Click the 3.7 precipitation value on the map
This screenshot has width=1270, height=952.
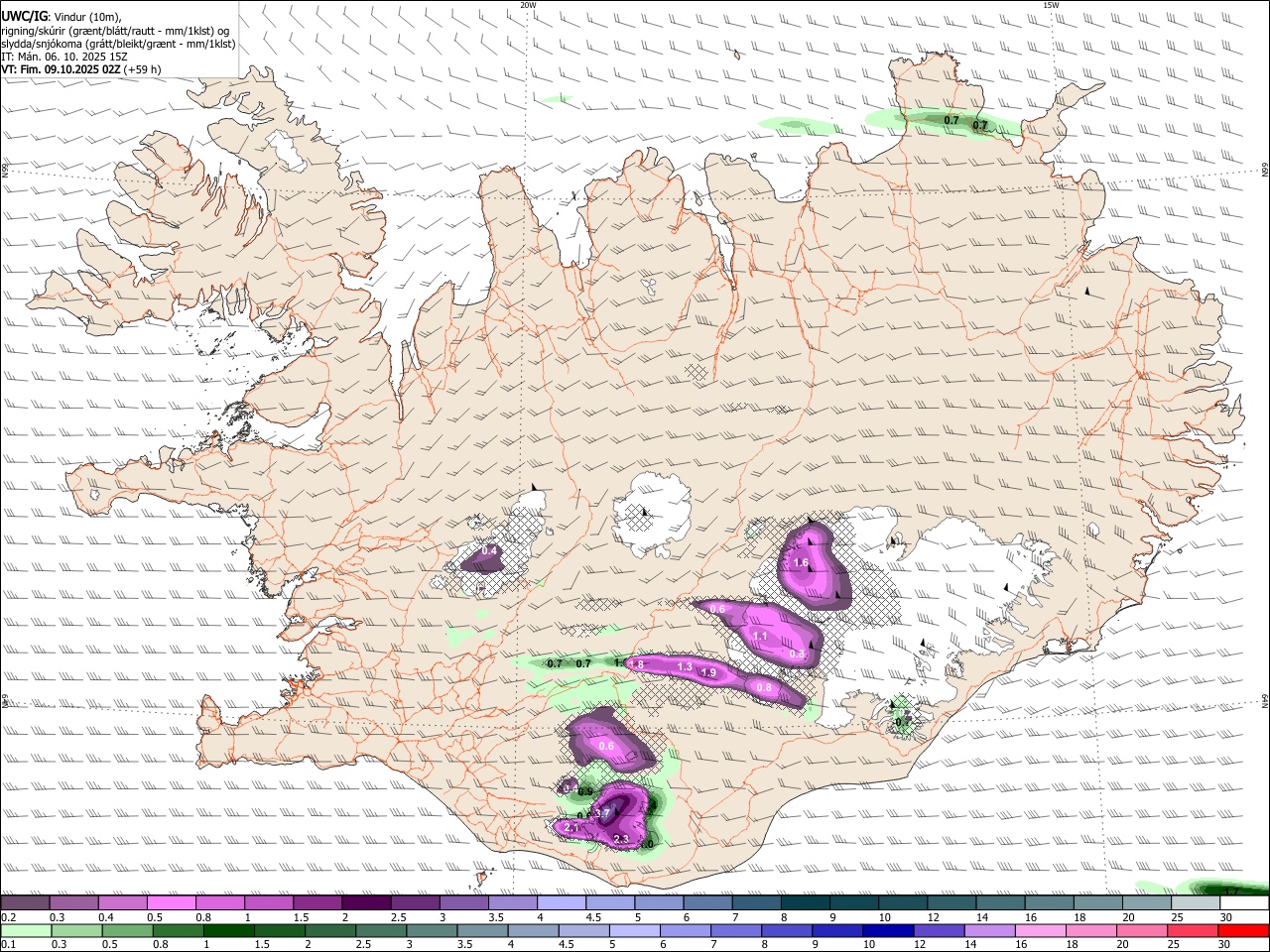[x=601, y=814]
